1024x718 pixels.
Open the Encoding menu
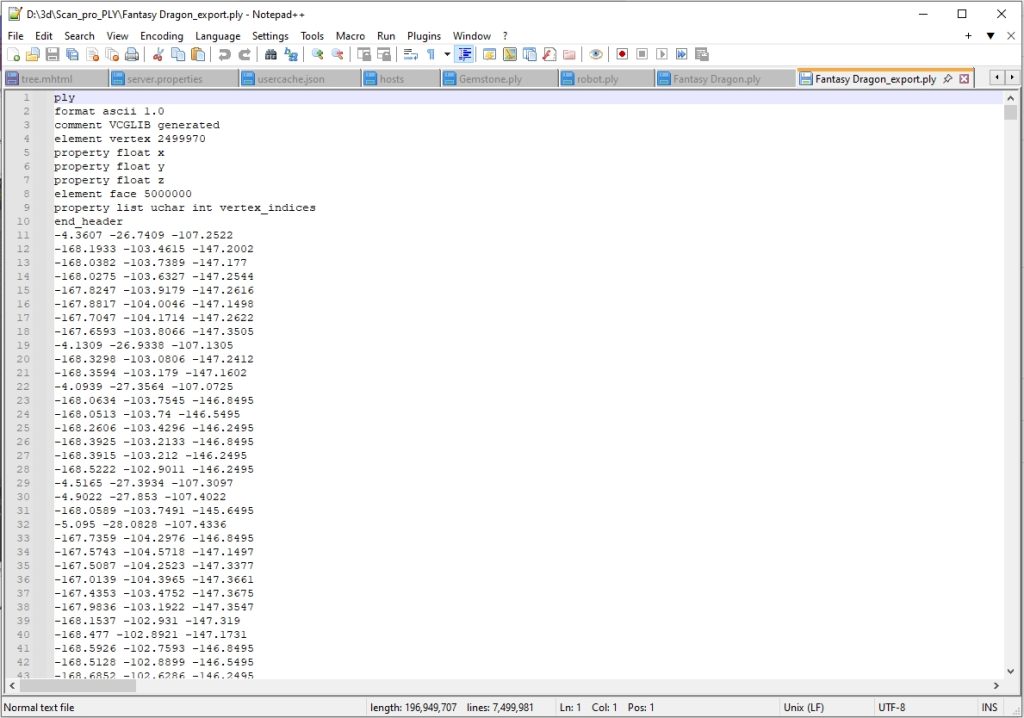click(161, 35)
